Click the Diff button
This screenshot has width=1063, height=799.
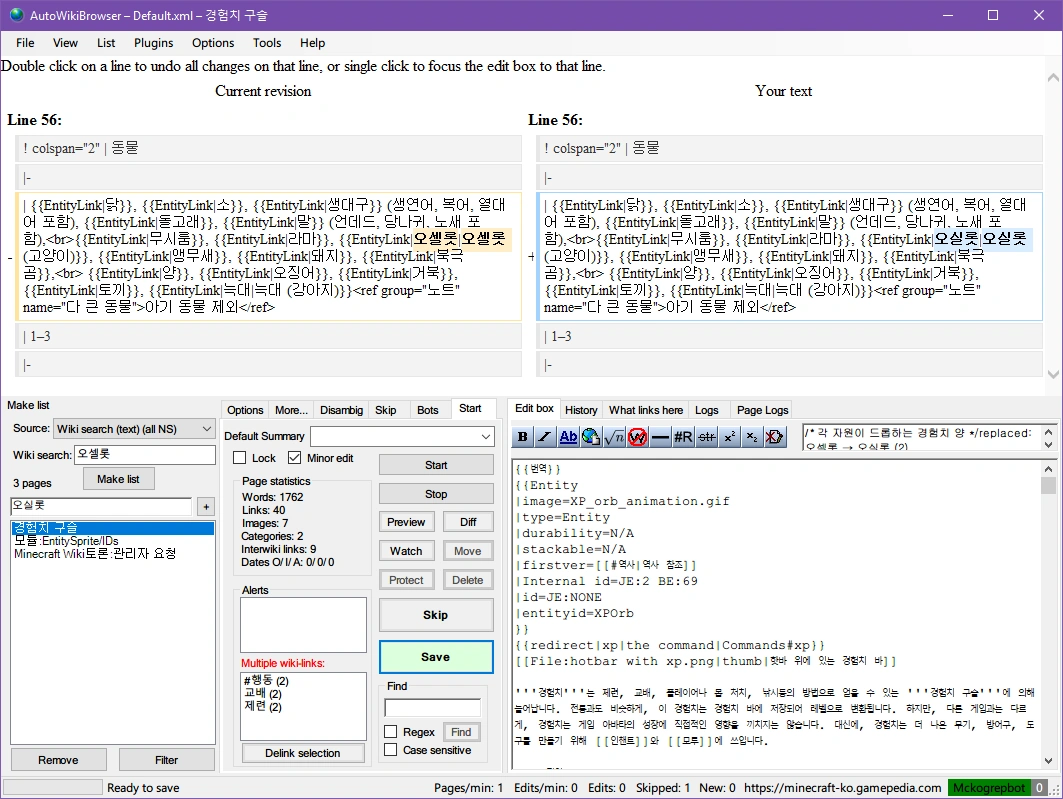pos(468,522)
